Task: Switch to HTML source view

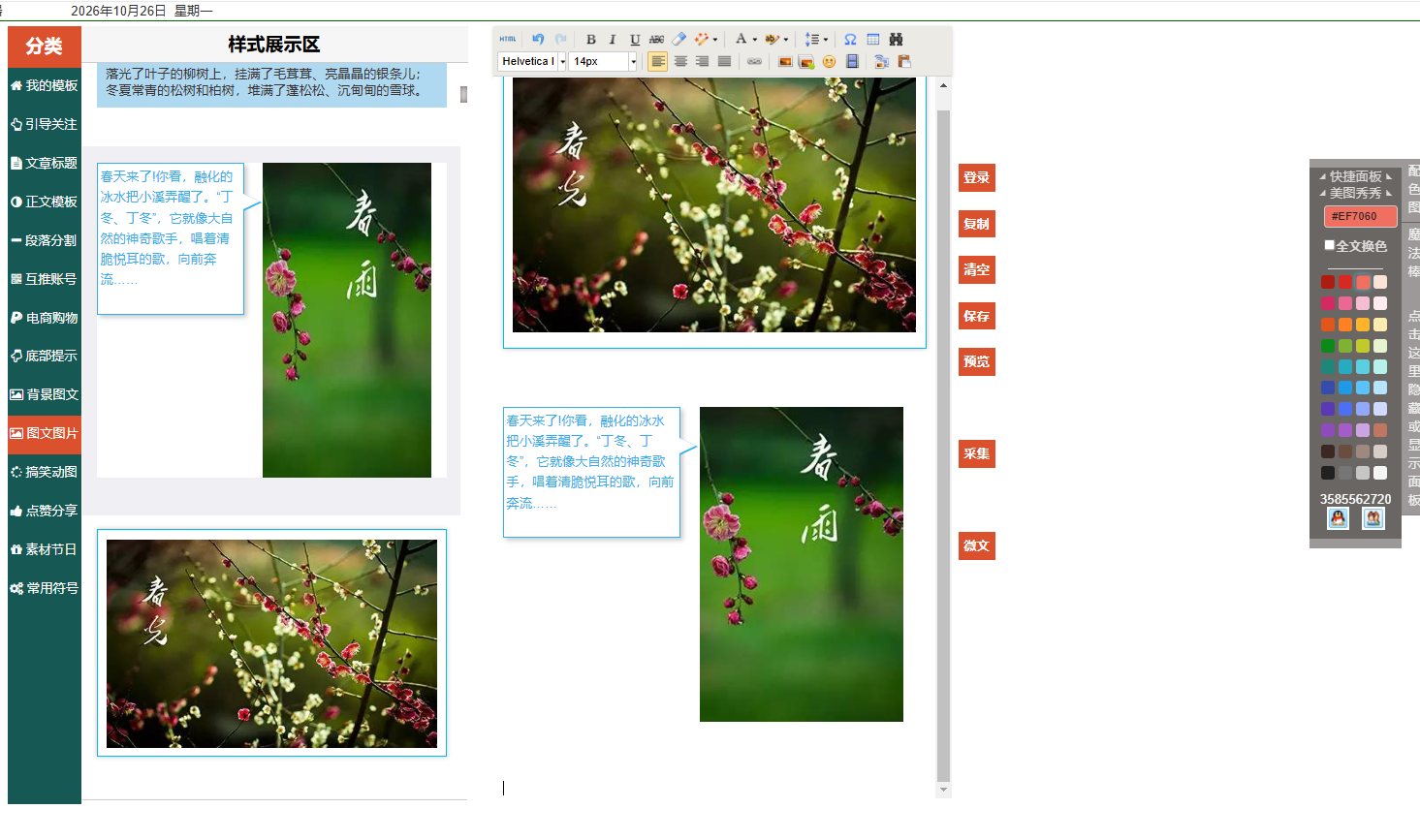Action: [x=508, y=39]
